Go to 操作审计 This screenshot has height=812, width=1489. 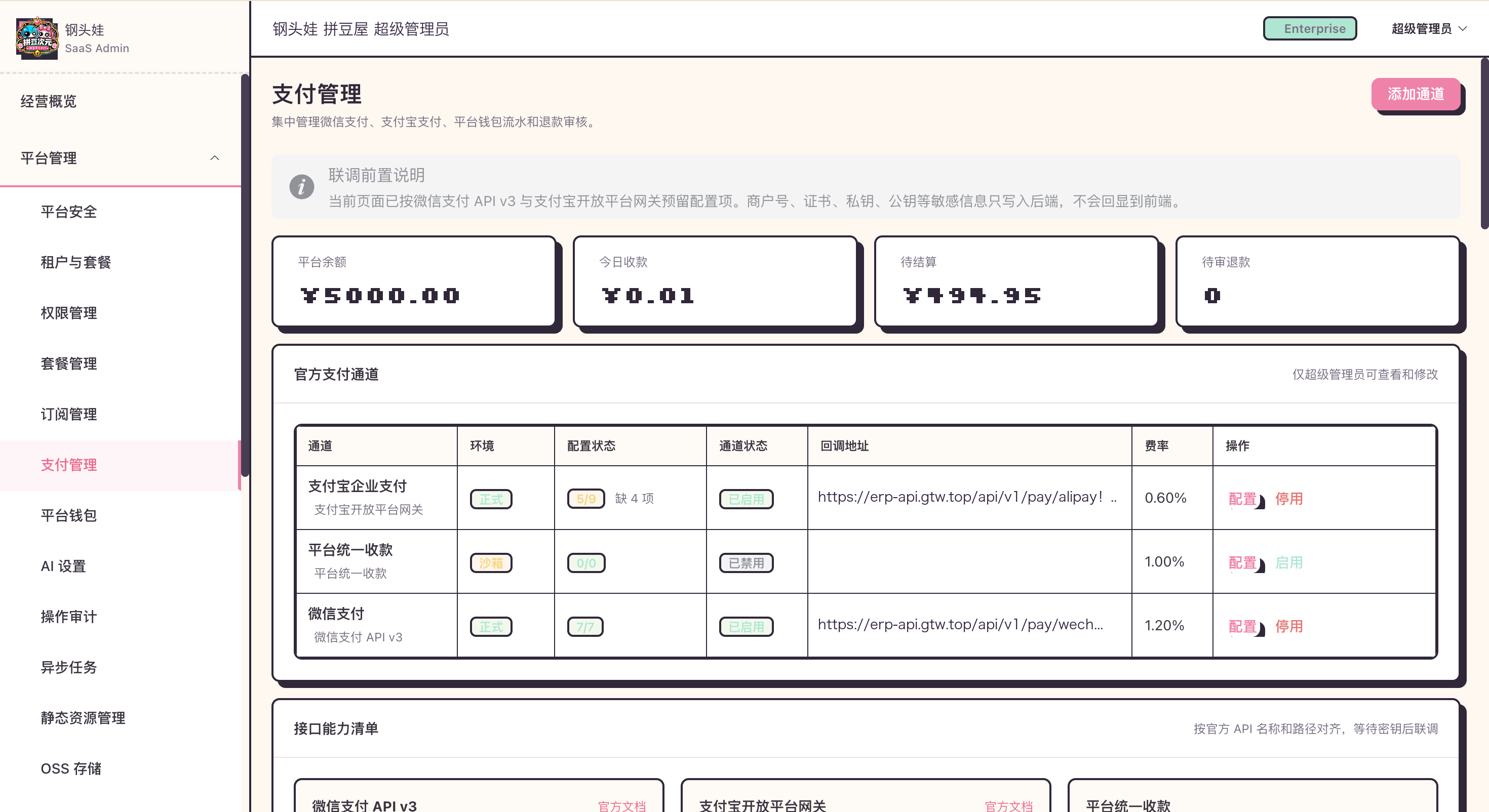(120, 617)
